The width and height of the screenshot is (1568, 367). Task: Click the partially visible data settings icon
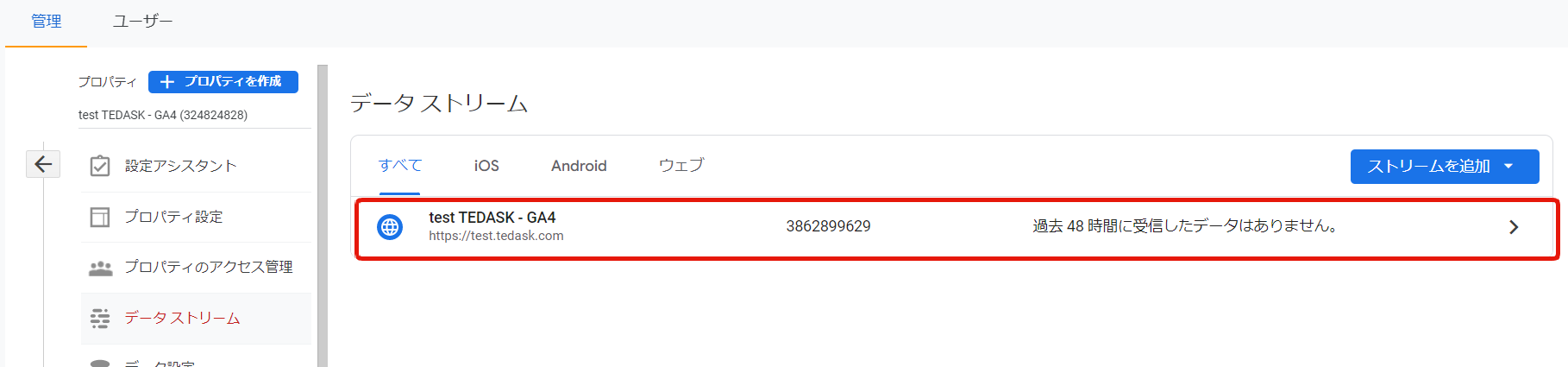pos(100,364)
